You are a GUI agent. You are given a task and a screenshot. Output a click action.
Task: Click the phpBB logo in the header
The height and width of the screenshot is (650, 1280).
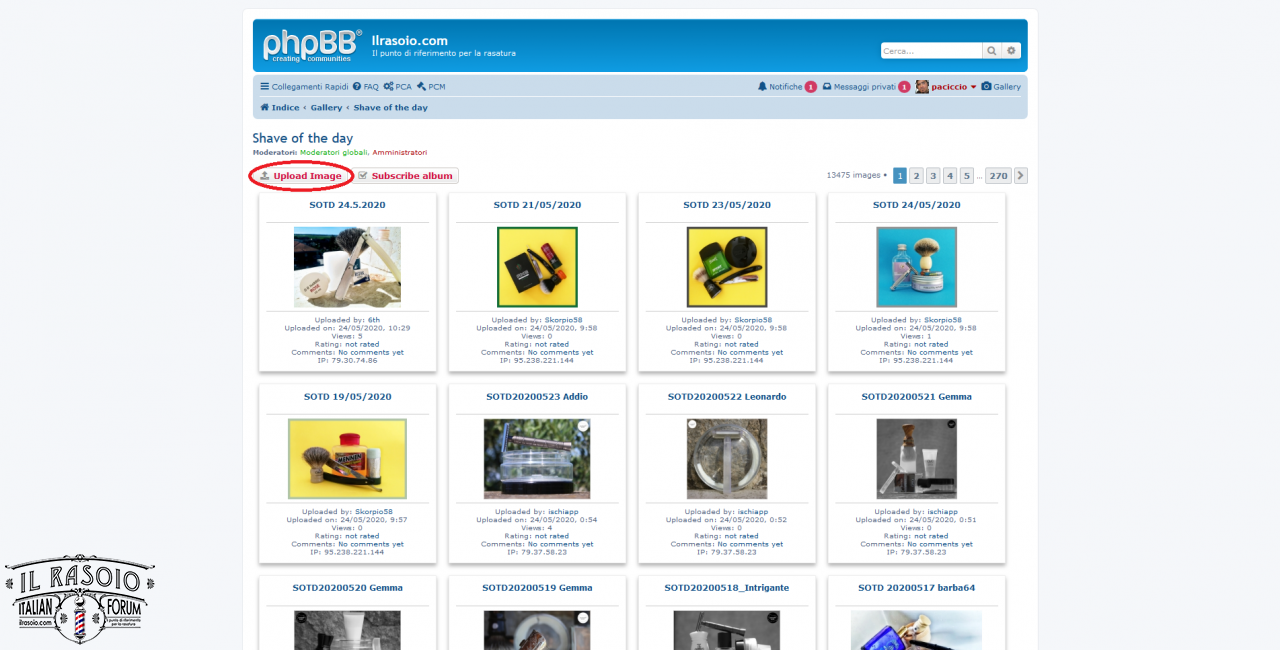(312, 45)
